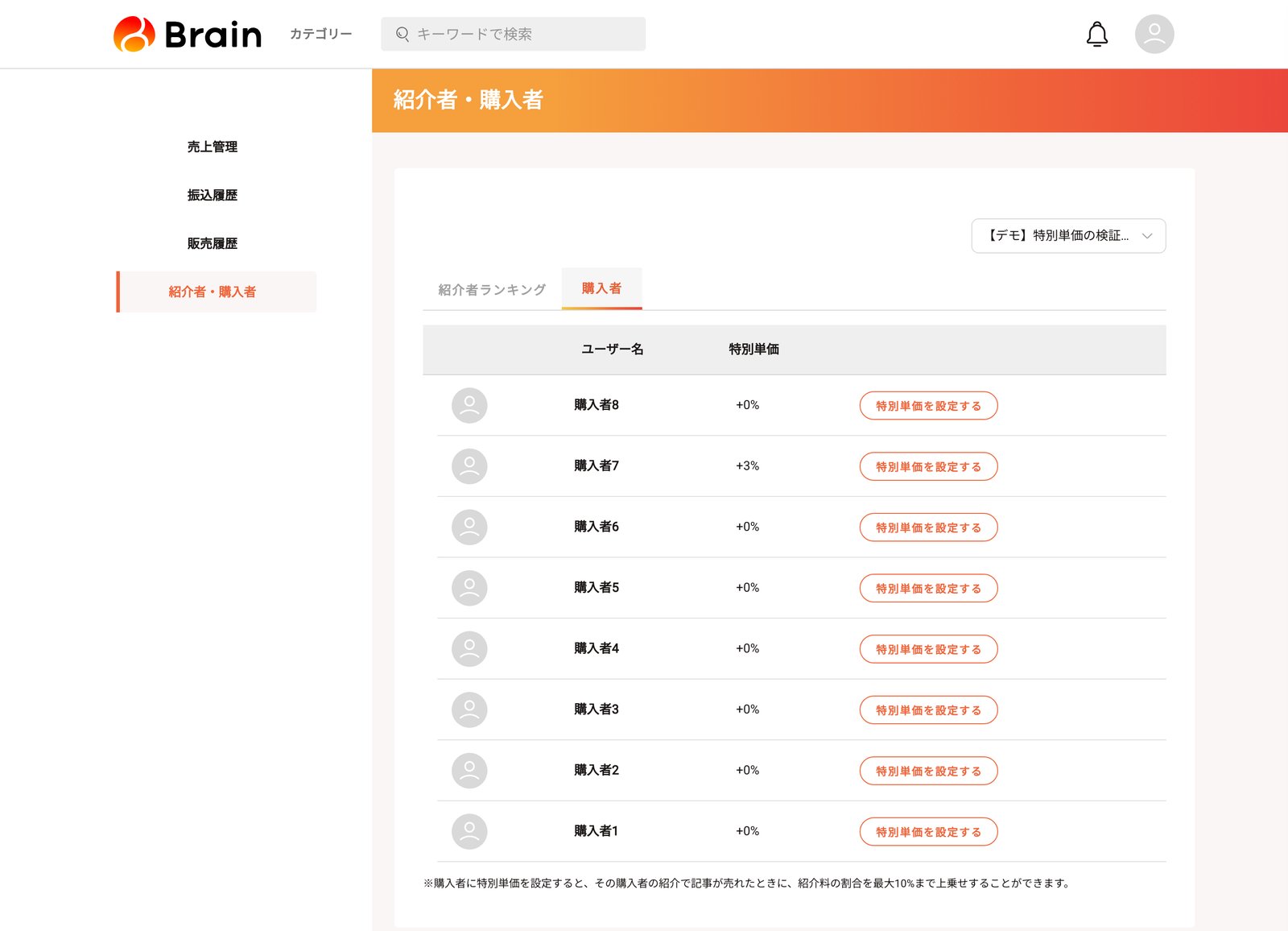Screen dimensions: 1288x931
Task: Click the Brain logo
Action: click(188, 34)
